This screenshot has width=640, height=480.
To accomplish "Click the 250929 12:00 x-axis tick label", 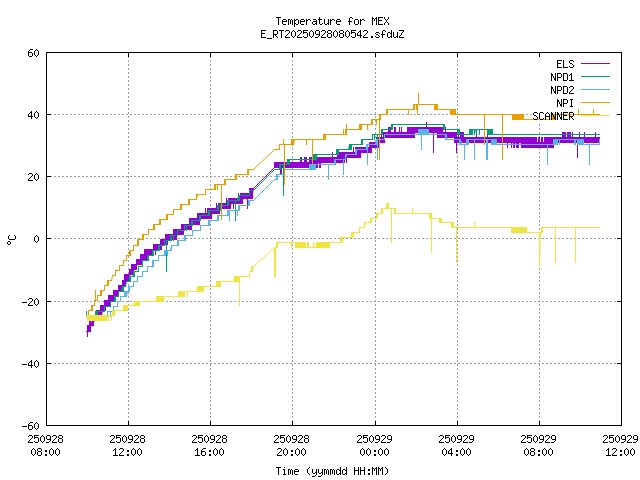I will click(621, 445).
